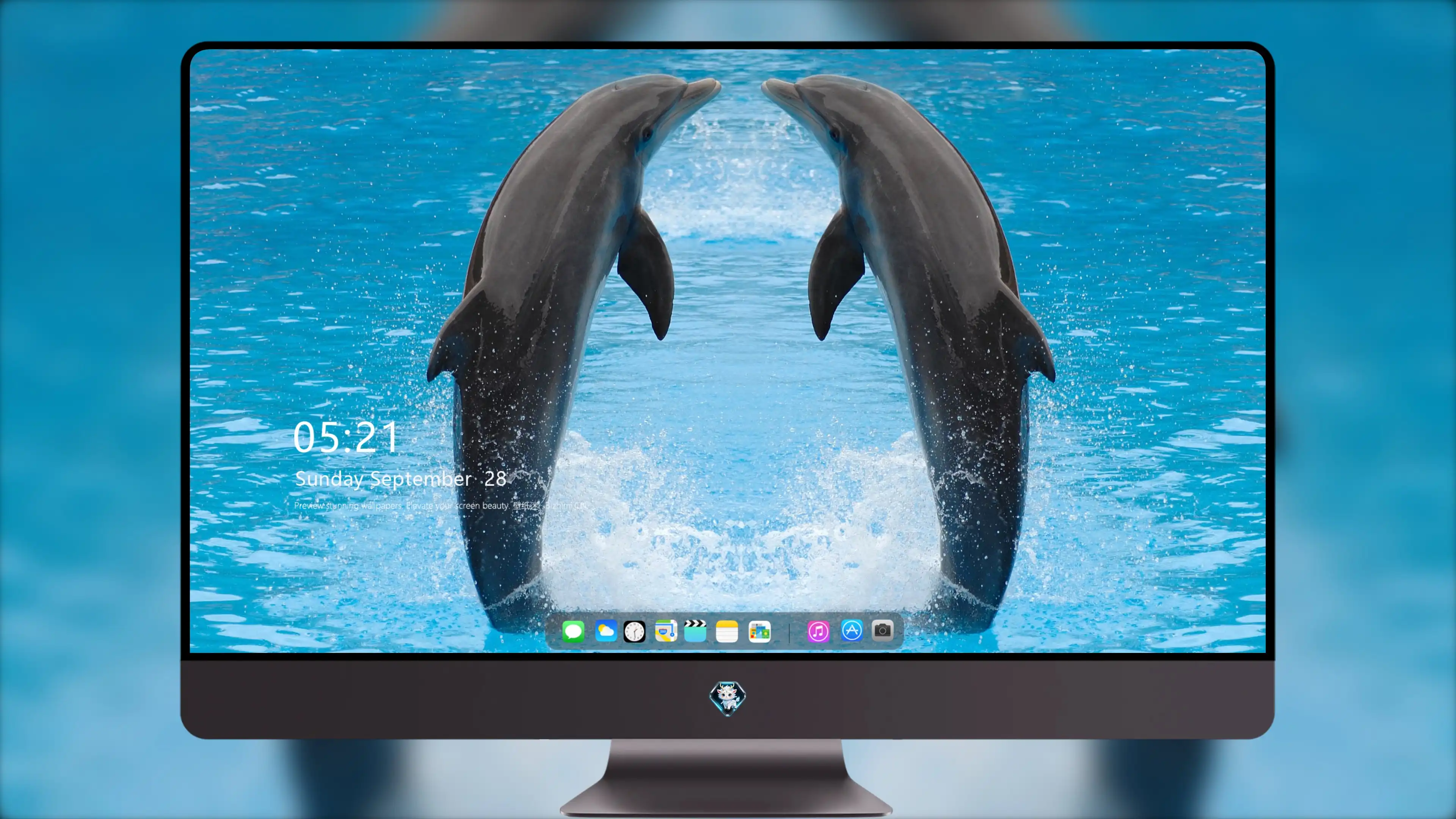The width and height of the screenshot is (1456, 819).
Task: Click the 05:21 clock display
Action: tap(345, 437)
